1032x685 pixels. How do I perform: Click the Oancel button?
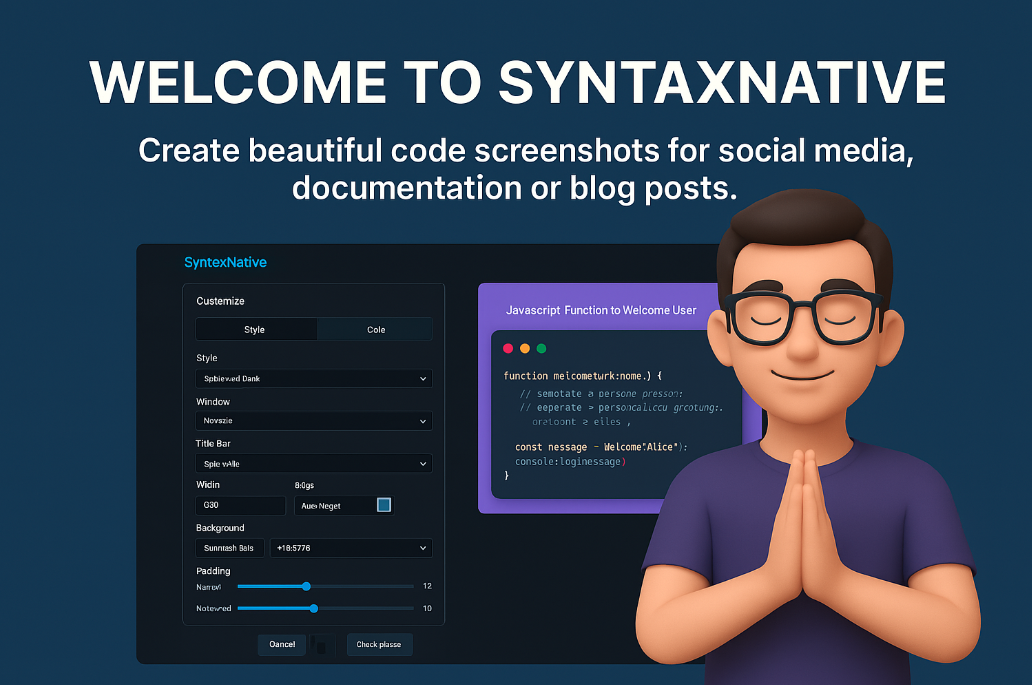point(282,644)
